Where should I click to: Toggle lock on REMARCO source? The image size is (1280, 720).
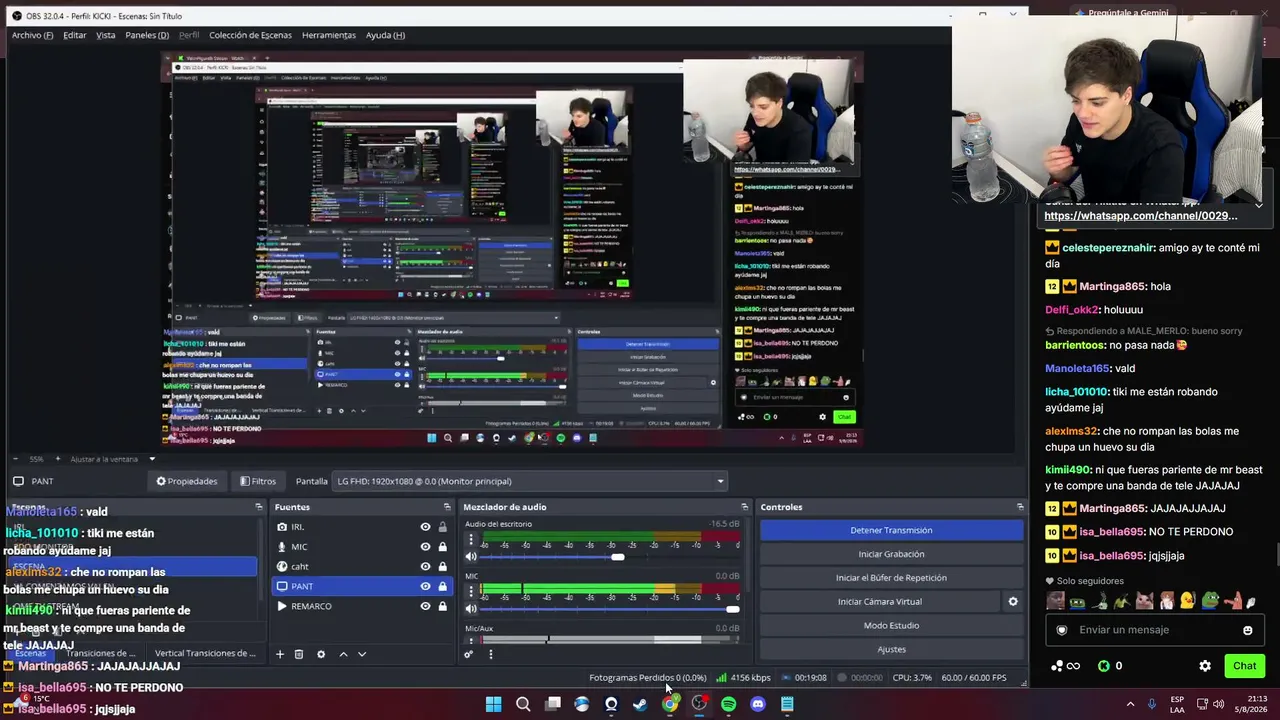tap(442, 606)
